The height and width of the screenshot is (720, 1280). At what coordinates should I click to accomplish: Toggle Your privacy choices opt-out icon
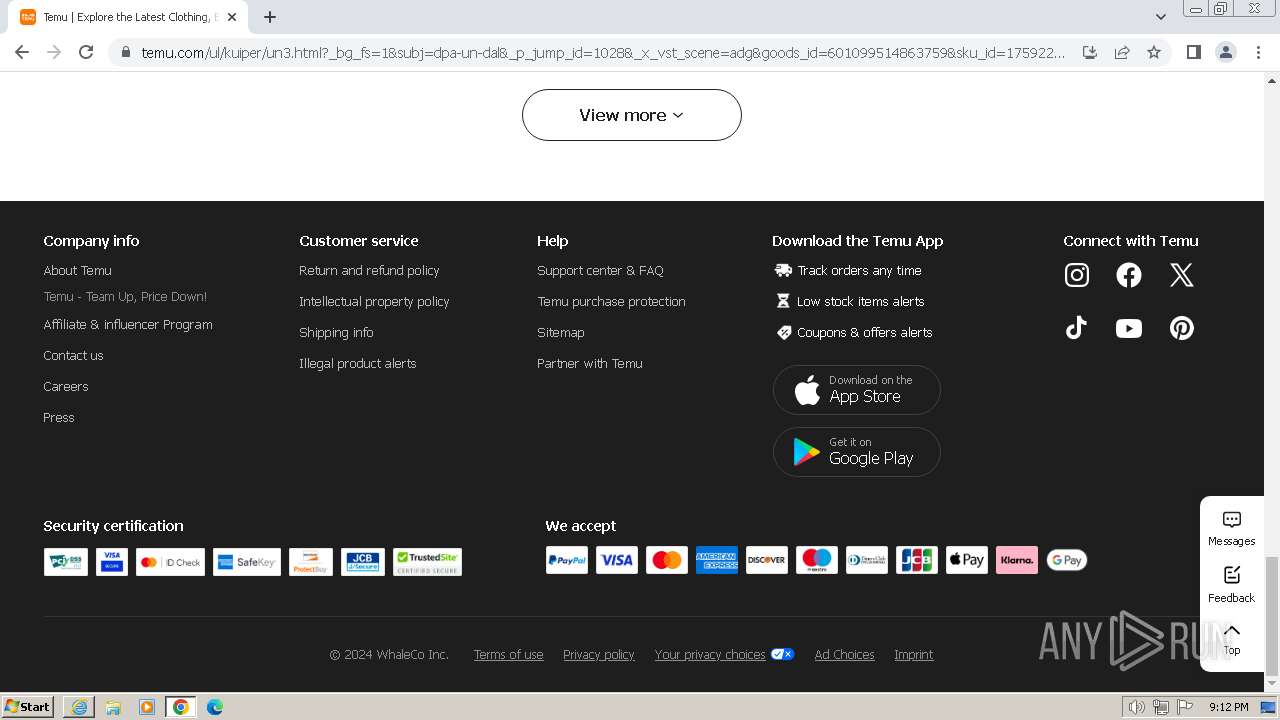click(783, 654)
